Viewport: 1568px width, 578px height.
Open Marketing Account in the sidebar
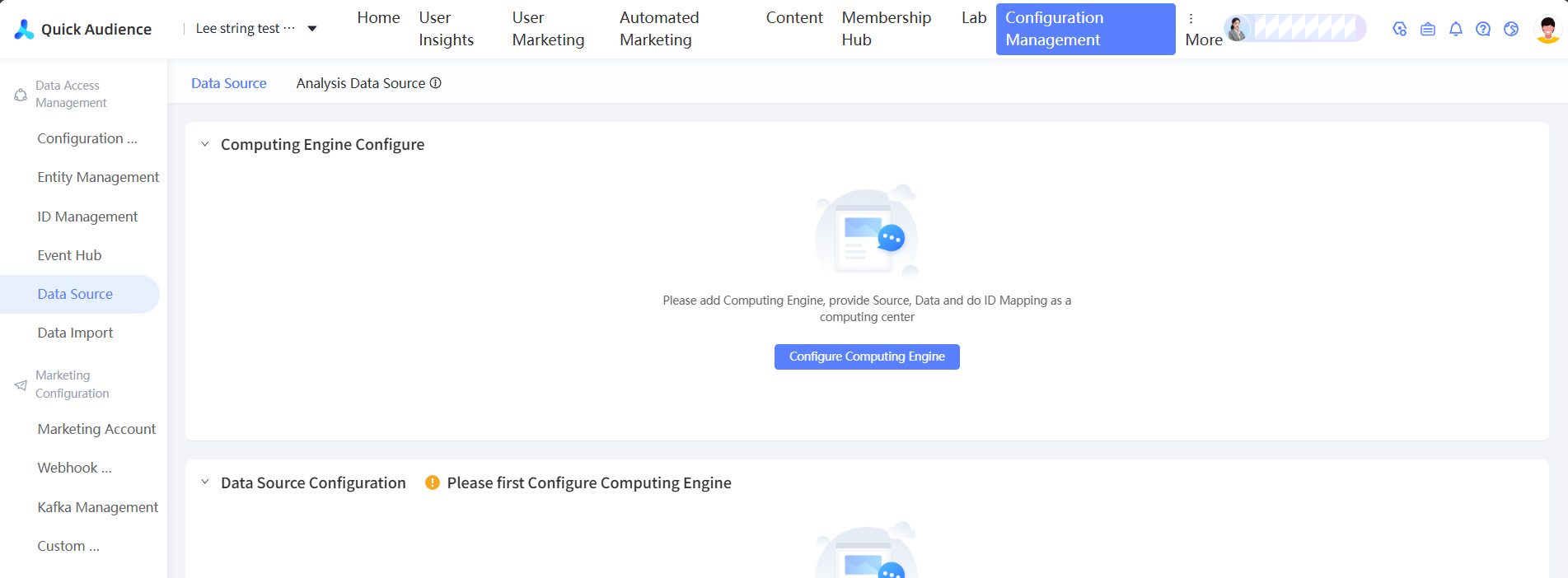pos(96,429)
